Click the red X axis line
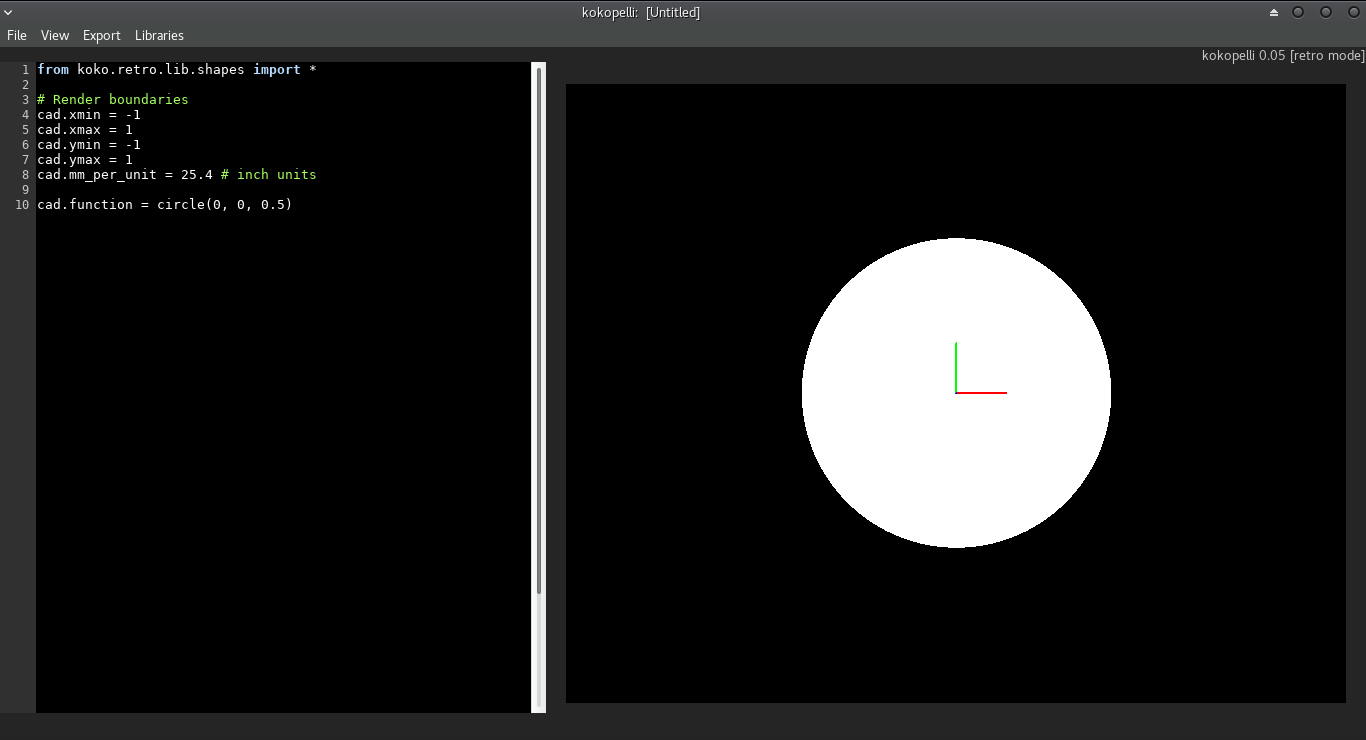 click(982, 393)
